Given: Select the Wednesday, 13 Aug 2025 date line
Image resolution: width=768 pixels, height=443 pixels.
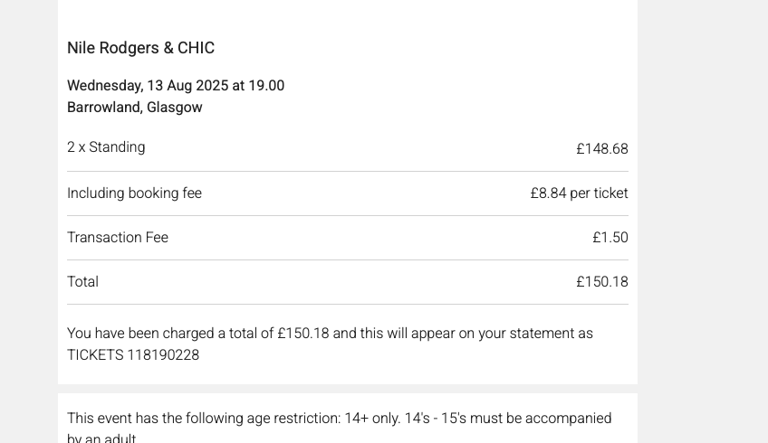Looking at the screenshot, I should [175, 85].
